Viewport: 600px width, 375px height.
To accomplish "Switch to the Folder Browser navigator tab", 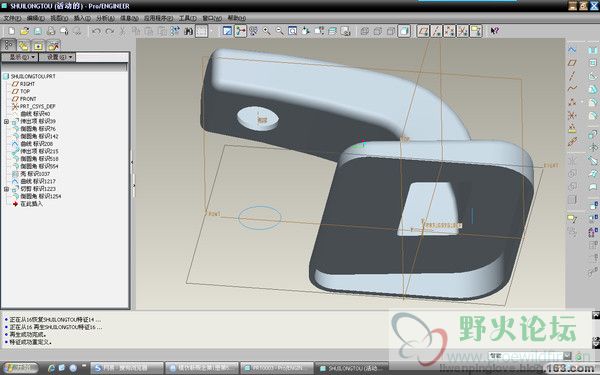I will click(23, 46).
